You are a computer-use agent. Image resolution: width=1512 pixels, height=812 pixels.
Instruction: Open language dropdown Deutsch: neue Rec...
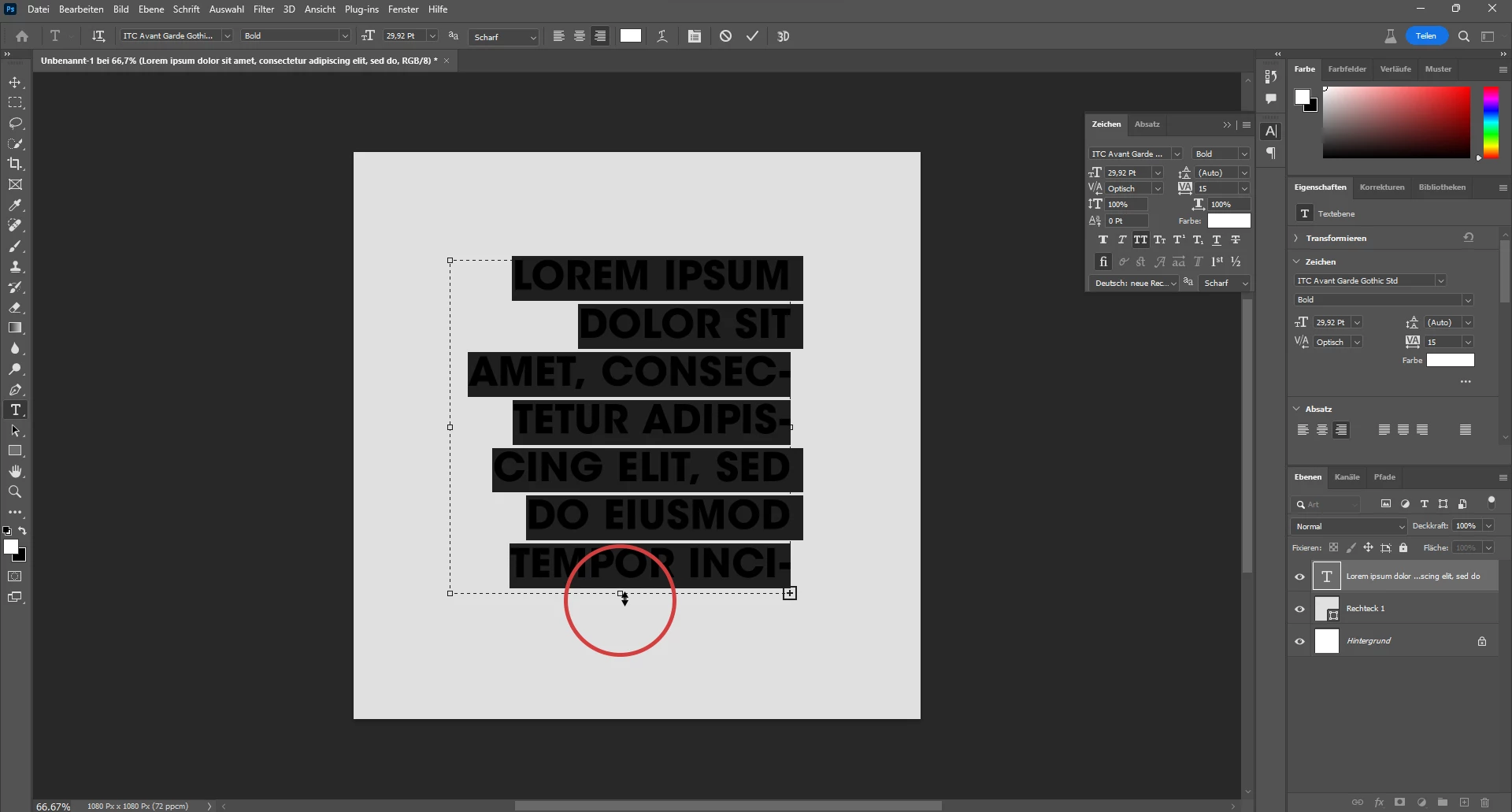click(1134, 284)
